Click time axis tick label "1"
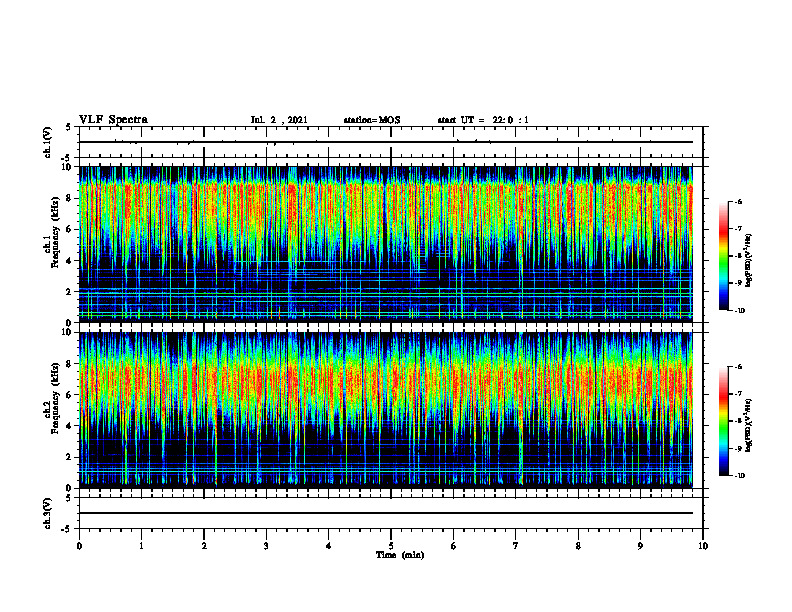Screen dimensions: 792x612 coord(141,546)
